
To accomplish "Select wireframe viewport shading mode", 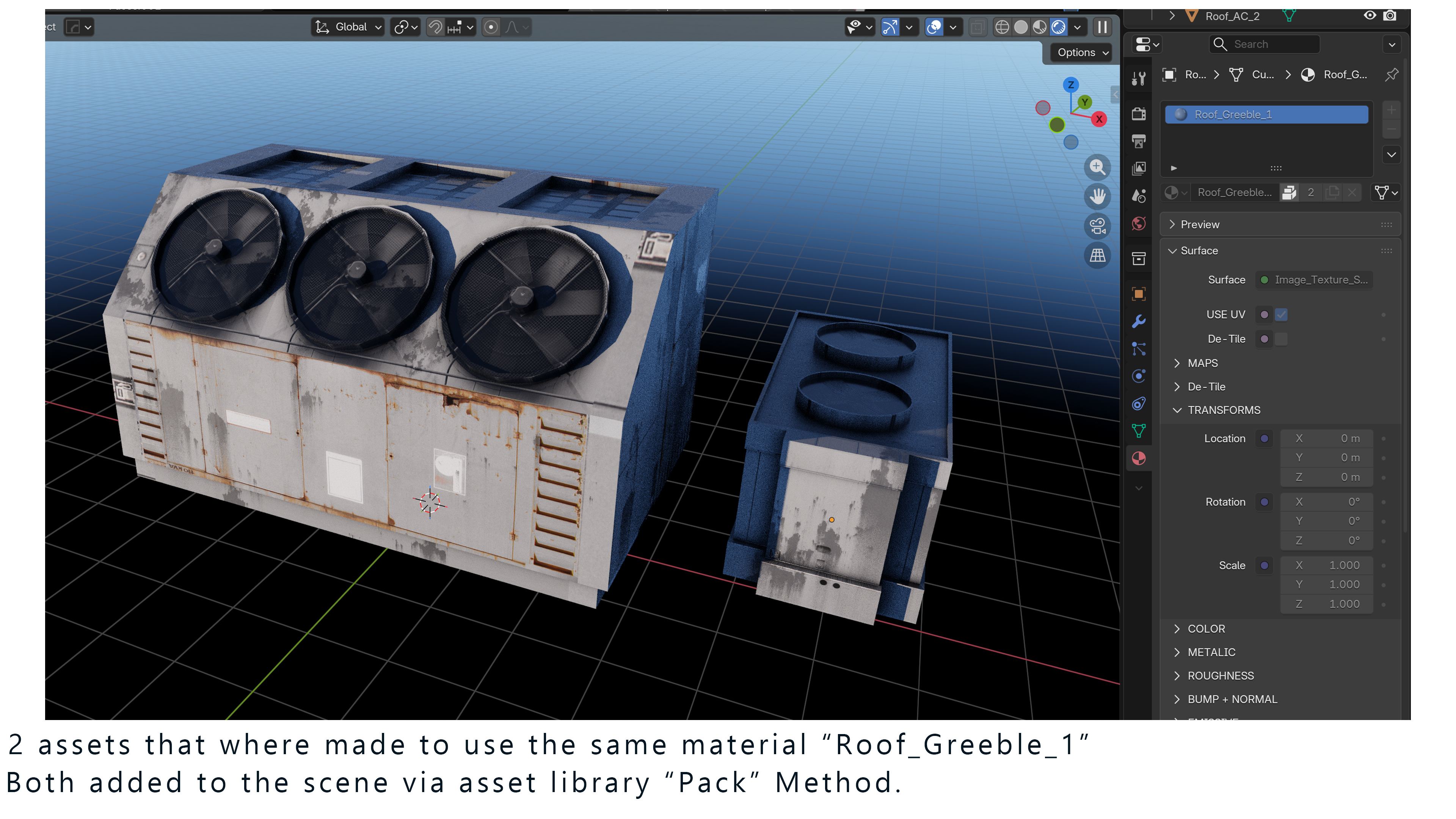I will 1001,27.
